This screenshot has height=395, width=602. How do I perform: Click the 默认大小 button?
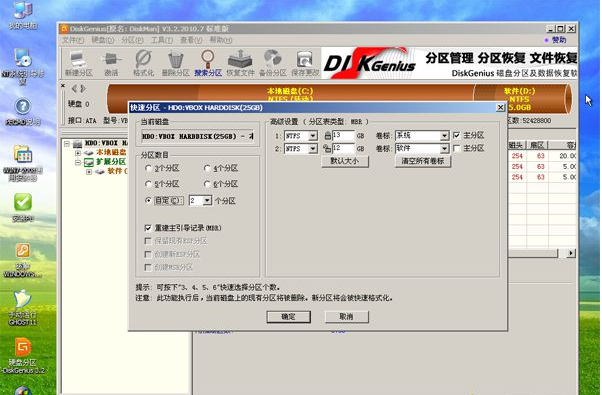tap(345, 161)
